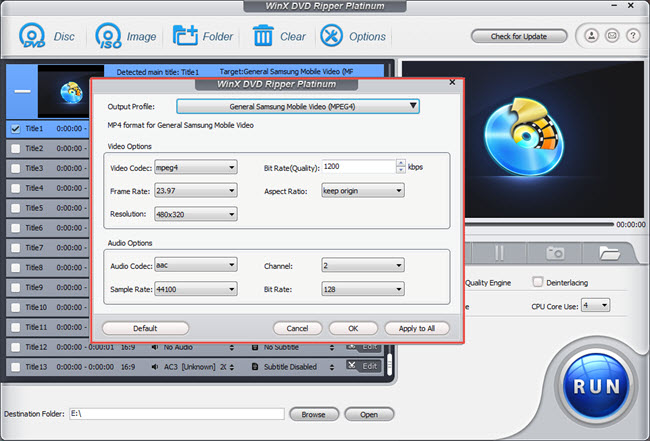
Task: Click the Edit button on Title13 row
Action: click(364, 366)
